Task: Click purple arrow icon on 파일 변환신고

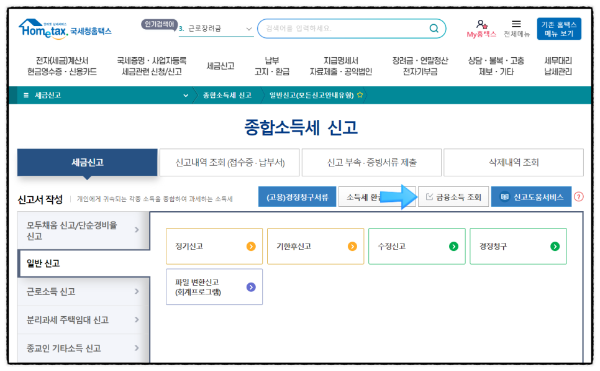Action: pos(251,287)
